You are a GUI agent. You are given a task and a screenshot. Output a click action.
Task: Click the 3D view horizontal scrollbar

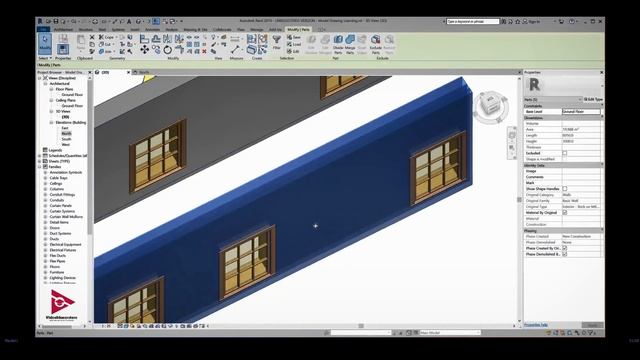coord(361,326)
